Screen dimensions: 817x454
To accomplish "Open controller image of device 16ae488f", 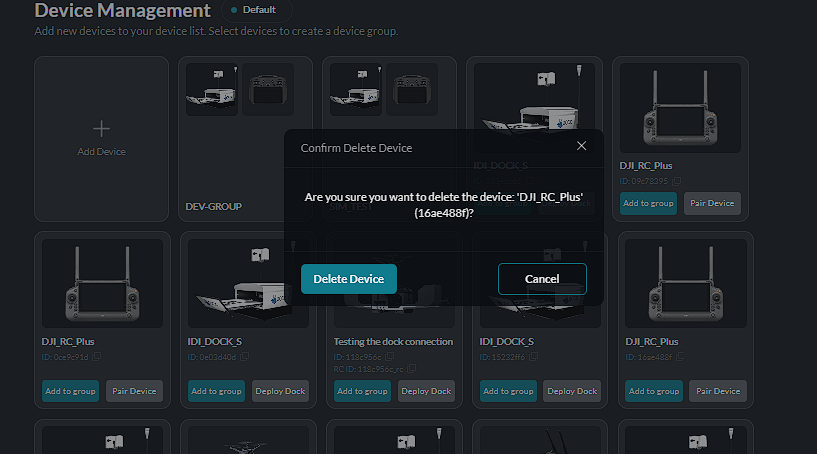I will [686, 283].
